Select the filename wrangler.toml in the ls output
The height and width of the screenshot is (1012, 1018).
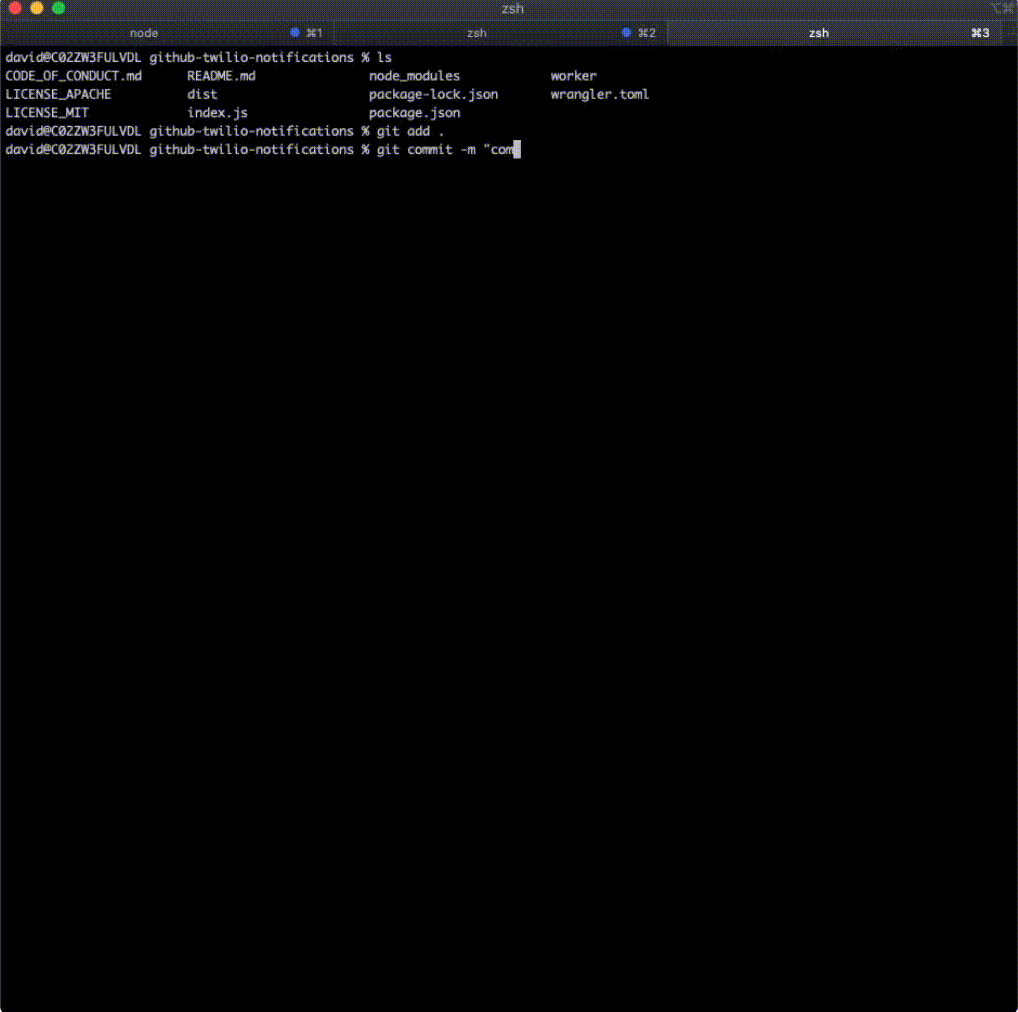(x=600, y=94)
